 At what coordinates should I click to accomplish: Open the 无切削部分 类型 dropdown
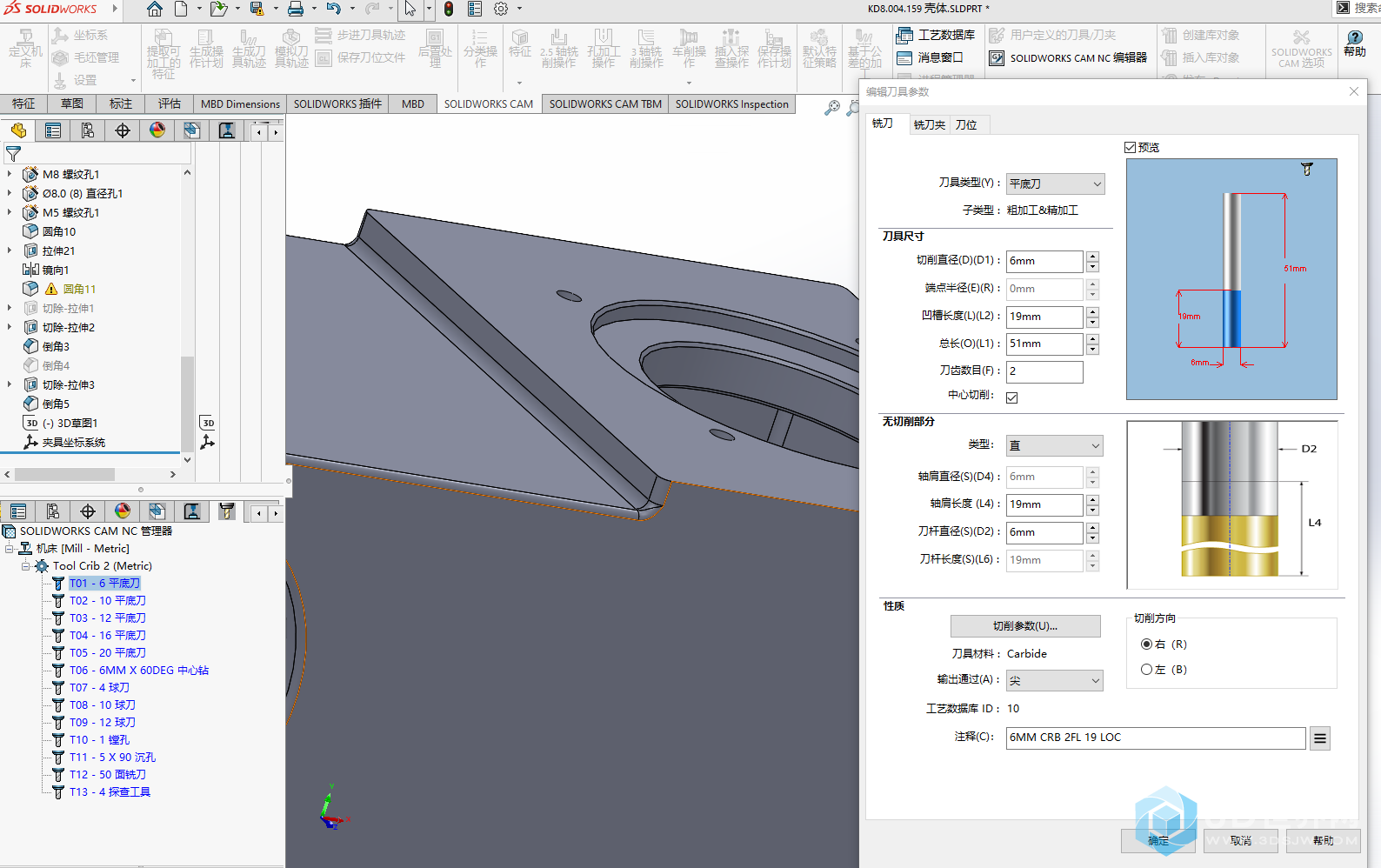(1055, 445)
